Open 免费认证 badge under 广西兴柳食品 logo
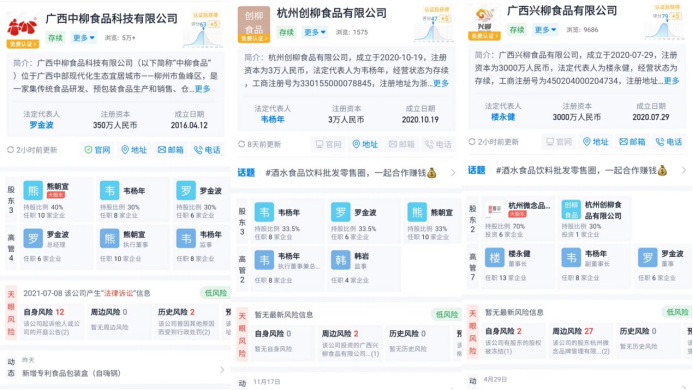 tap(484, 36)
